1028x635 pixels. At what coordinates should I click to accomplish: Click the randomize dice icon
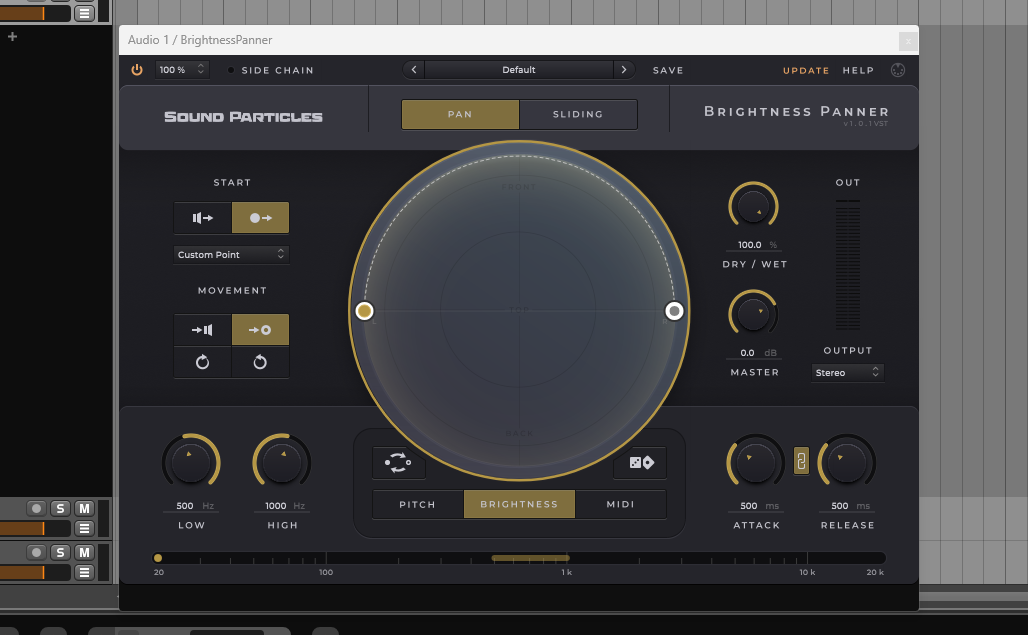point(641,463)
